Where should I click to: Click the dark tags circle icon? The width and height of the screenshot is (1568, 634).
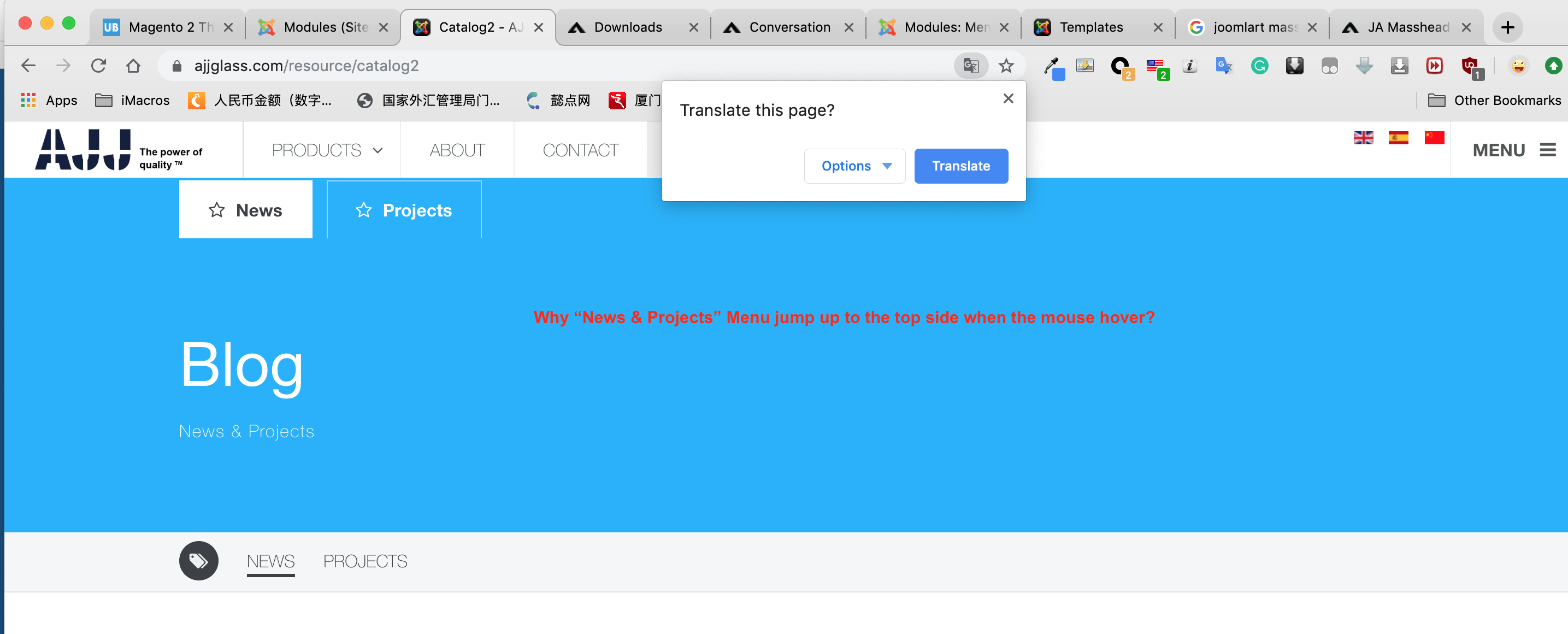click(198, 560)
